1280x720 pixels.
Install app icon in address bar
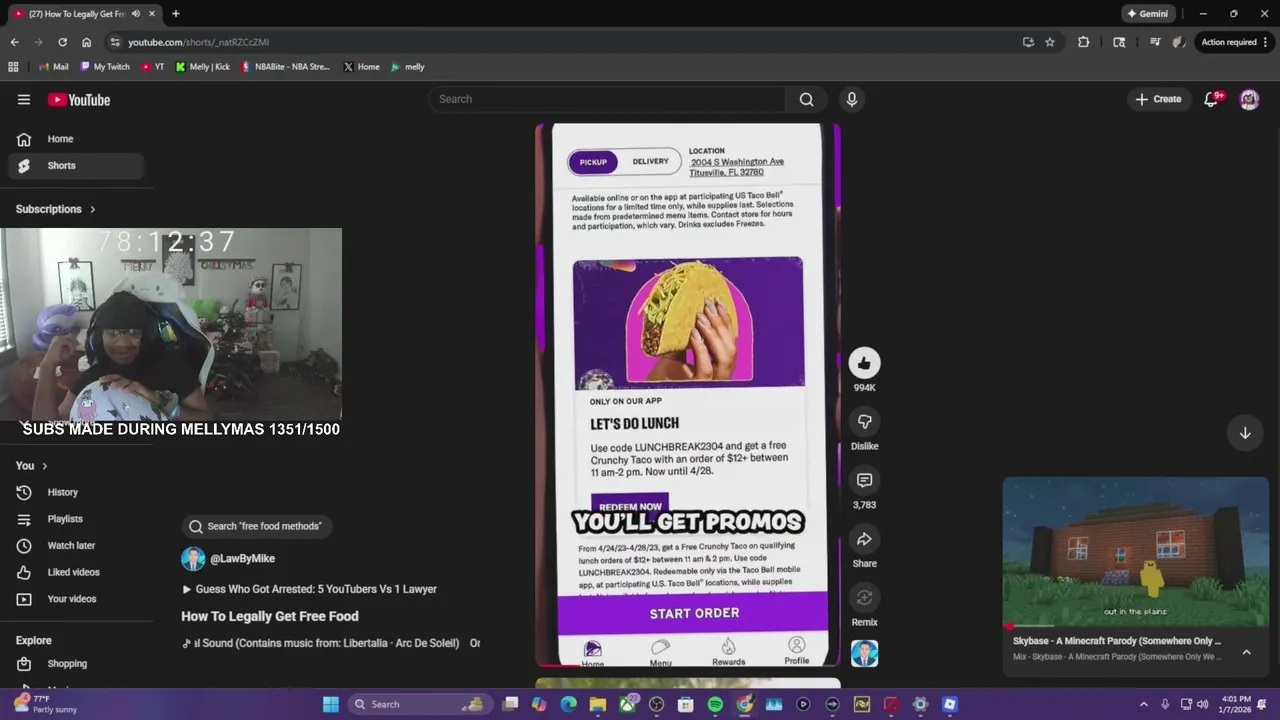tap(1028, 42)
